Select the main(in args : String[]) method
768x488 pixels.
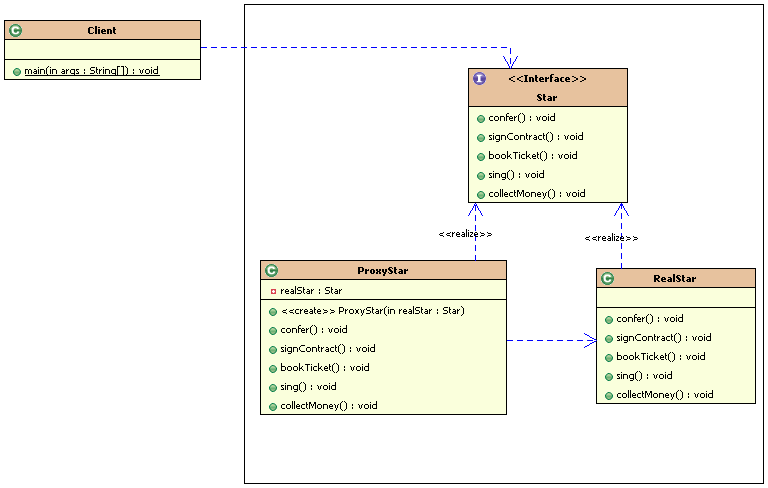coord(92,71)
